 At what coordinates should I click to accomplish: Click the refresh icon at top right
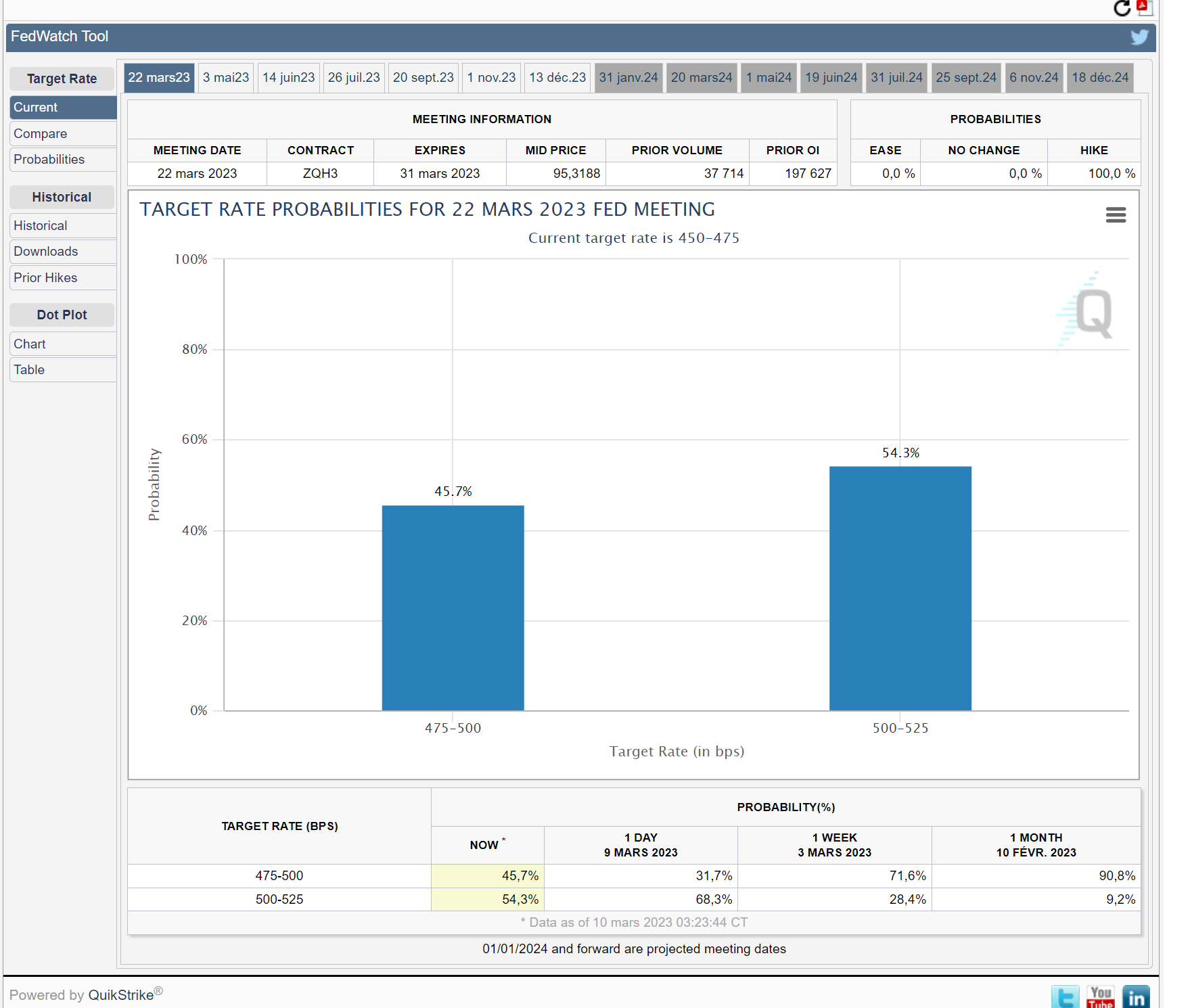[1122, 8]
